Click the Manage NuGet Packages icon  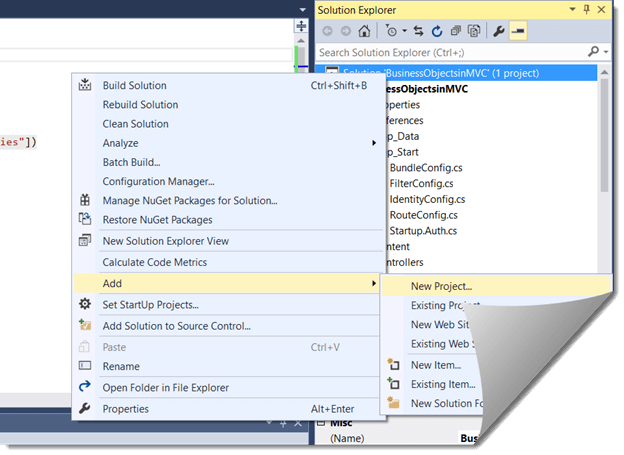[x=85, y=199]
